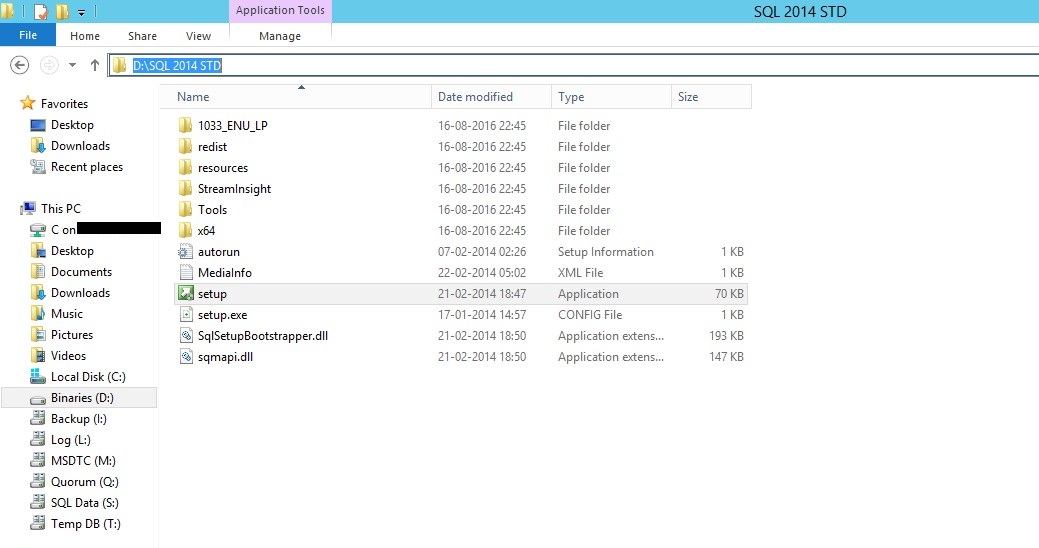The image size is (1039, 548).
Task: Select the Application Tools contextual tab
Action: (x=280, y=11)
